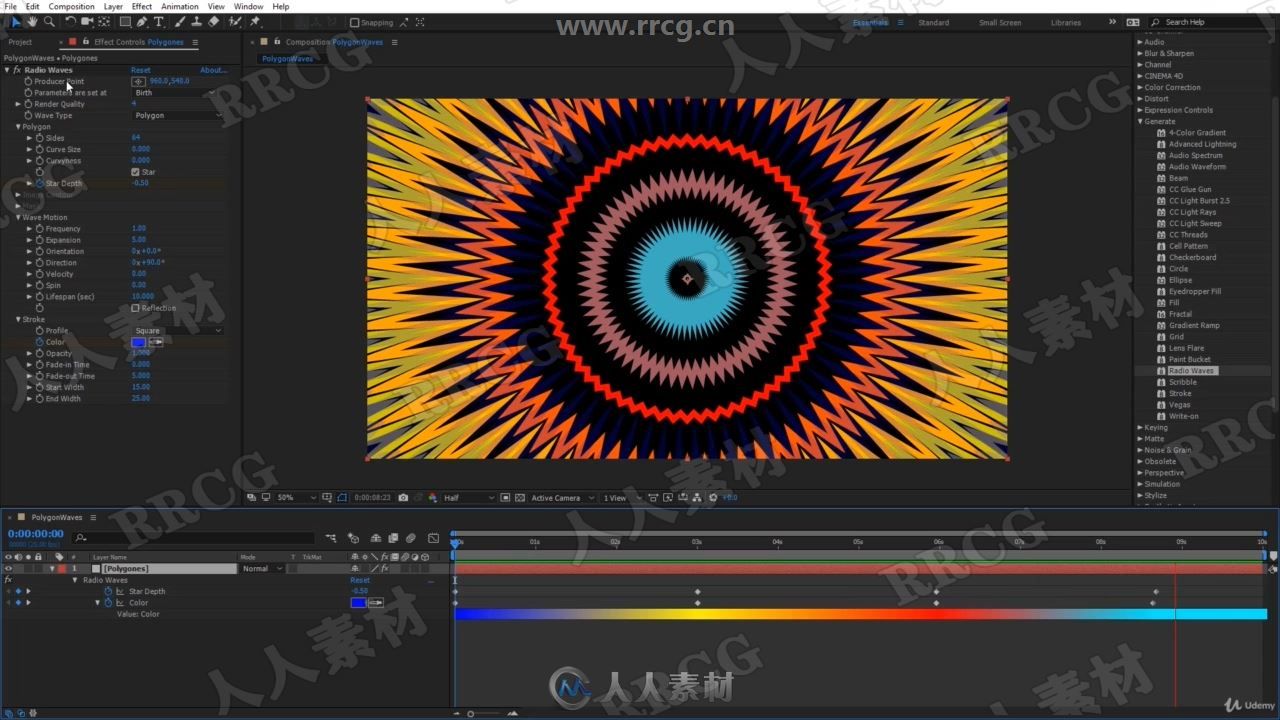
Task: Open the Graph Editor icon
Action: tap(433, 538)
